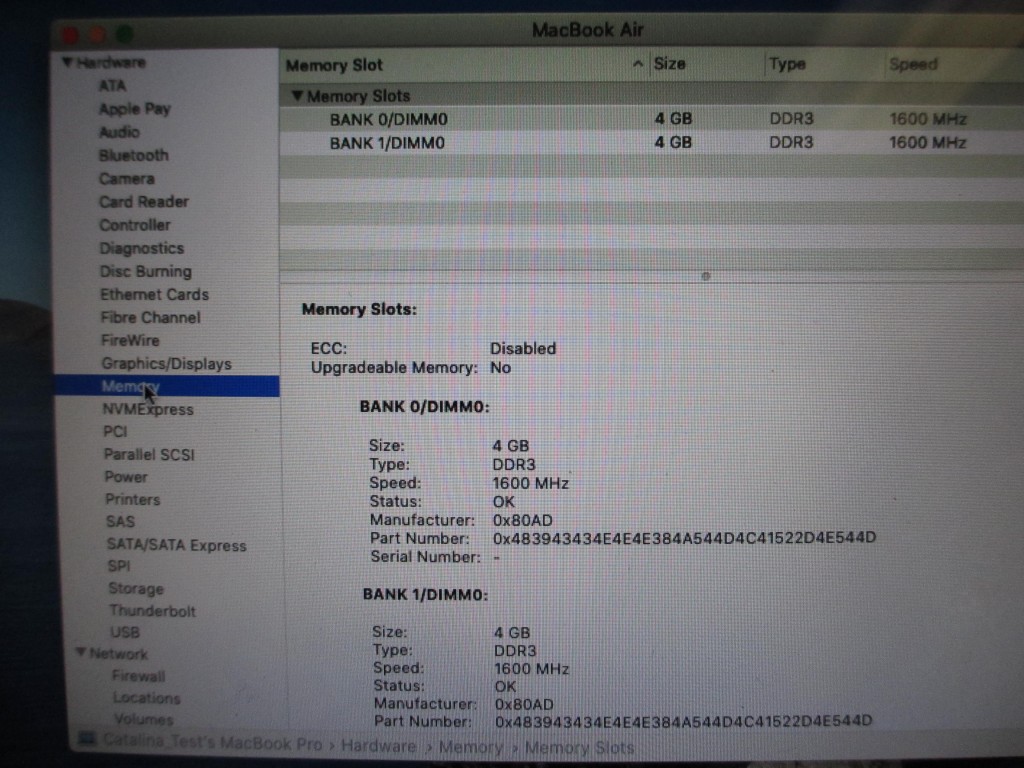1024x768 pixels.
Task: Click the 1600 MHz cell in BANK 1/DIMM0 table row
Action: pos(927,142)
